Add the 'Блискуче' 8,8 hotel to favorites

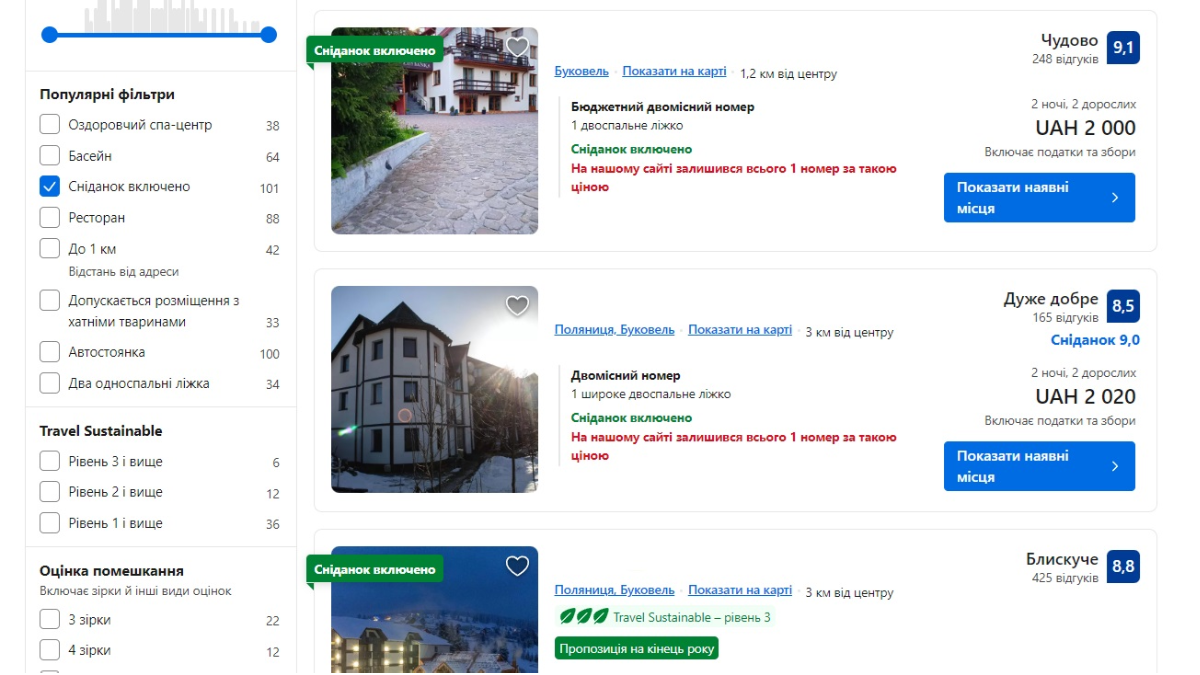coord(517,566)
